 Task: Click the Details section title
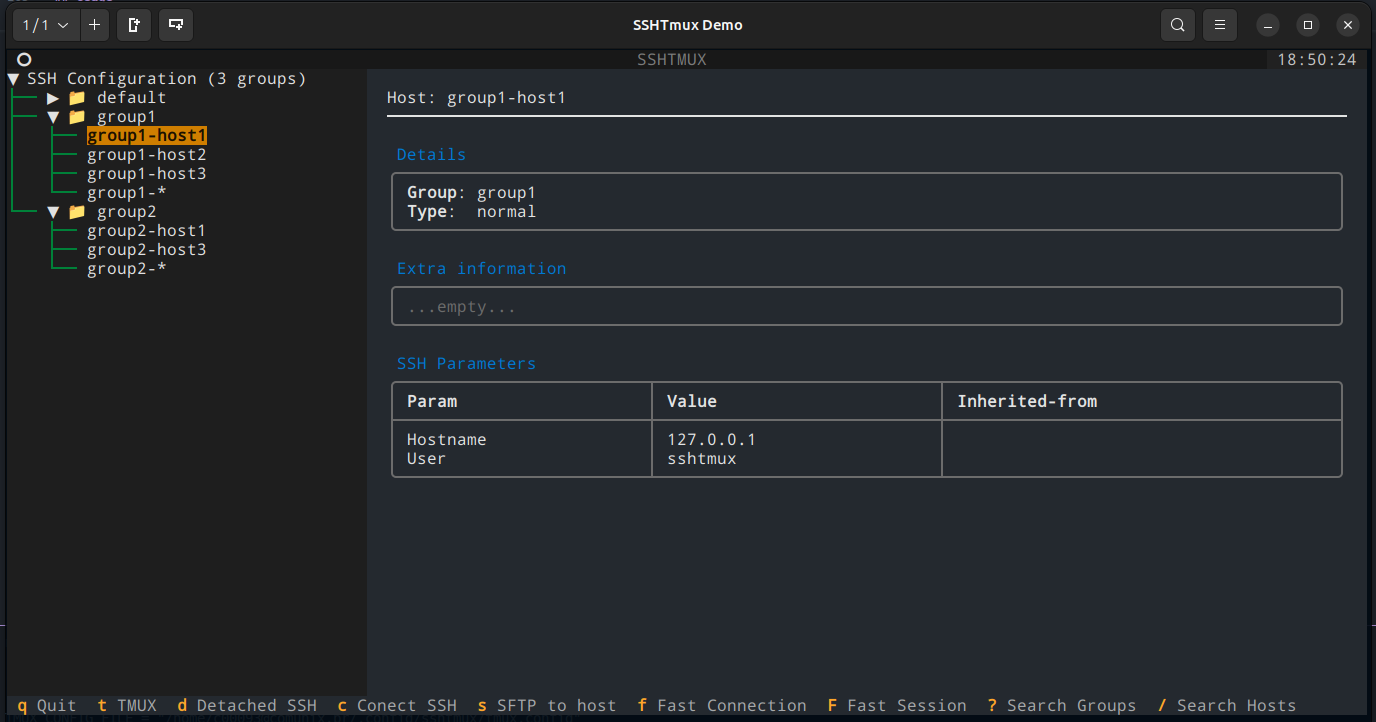coord(432,155)
